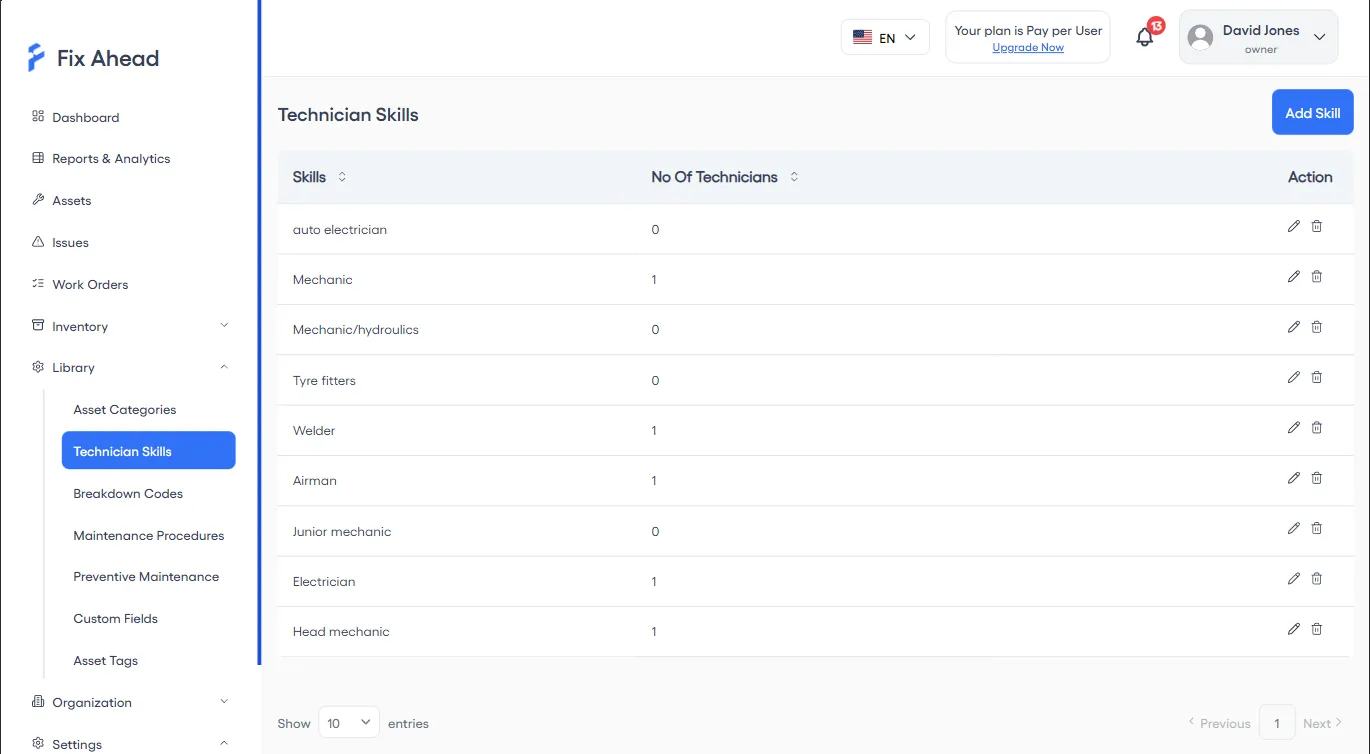This screenshot has width=1370, height=754.
Task: Open Breakdown Codes in the sidebar
Action: (x=128, y=494)
